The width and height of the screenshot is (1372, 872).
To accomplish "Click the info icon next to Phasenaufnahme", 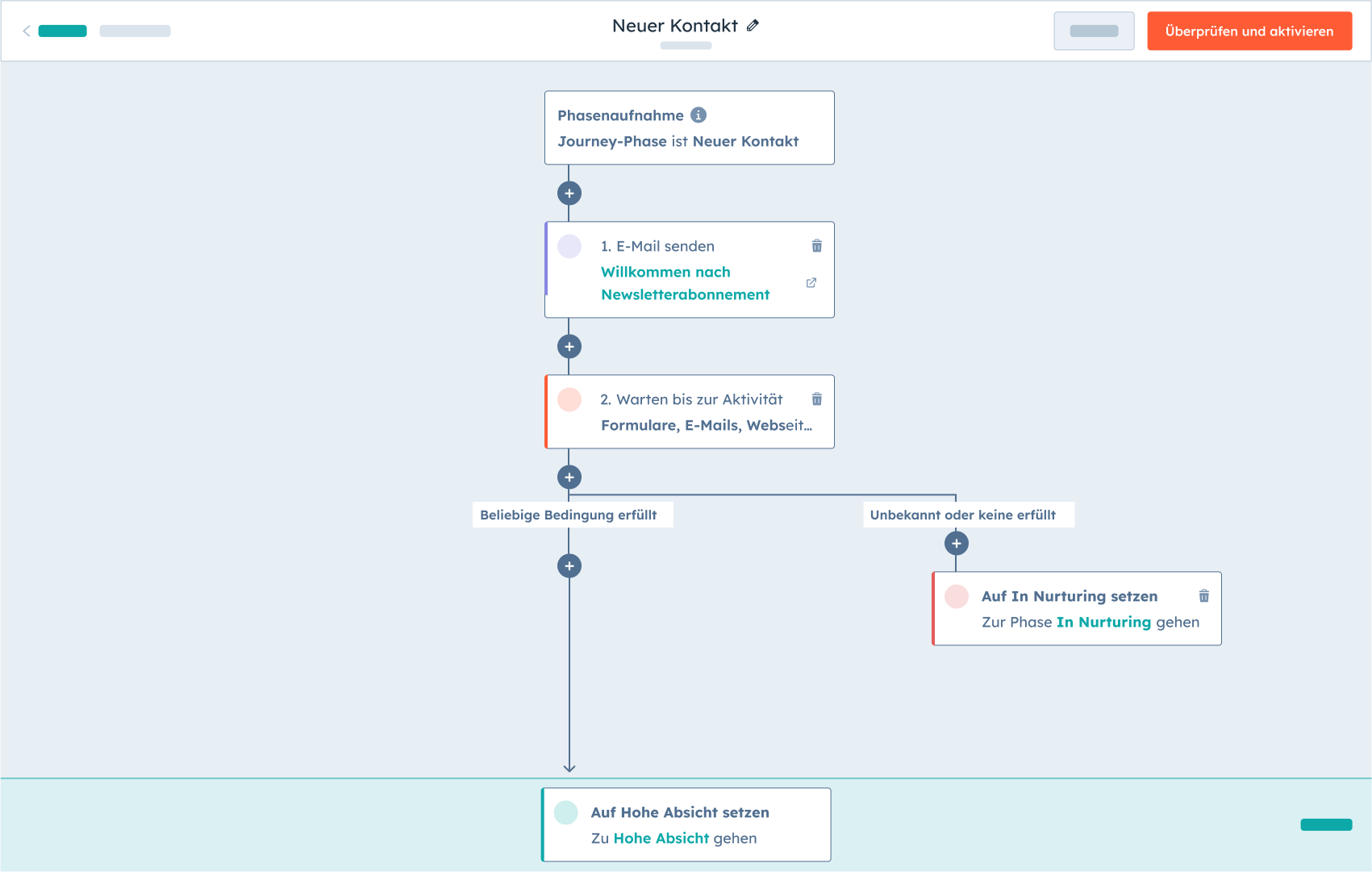I will (x=699, y=115).
